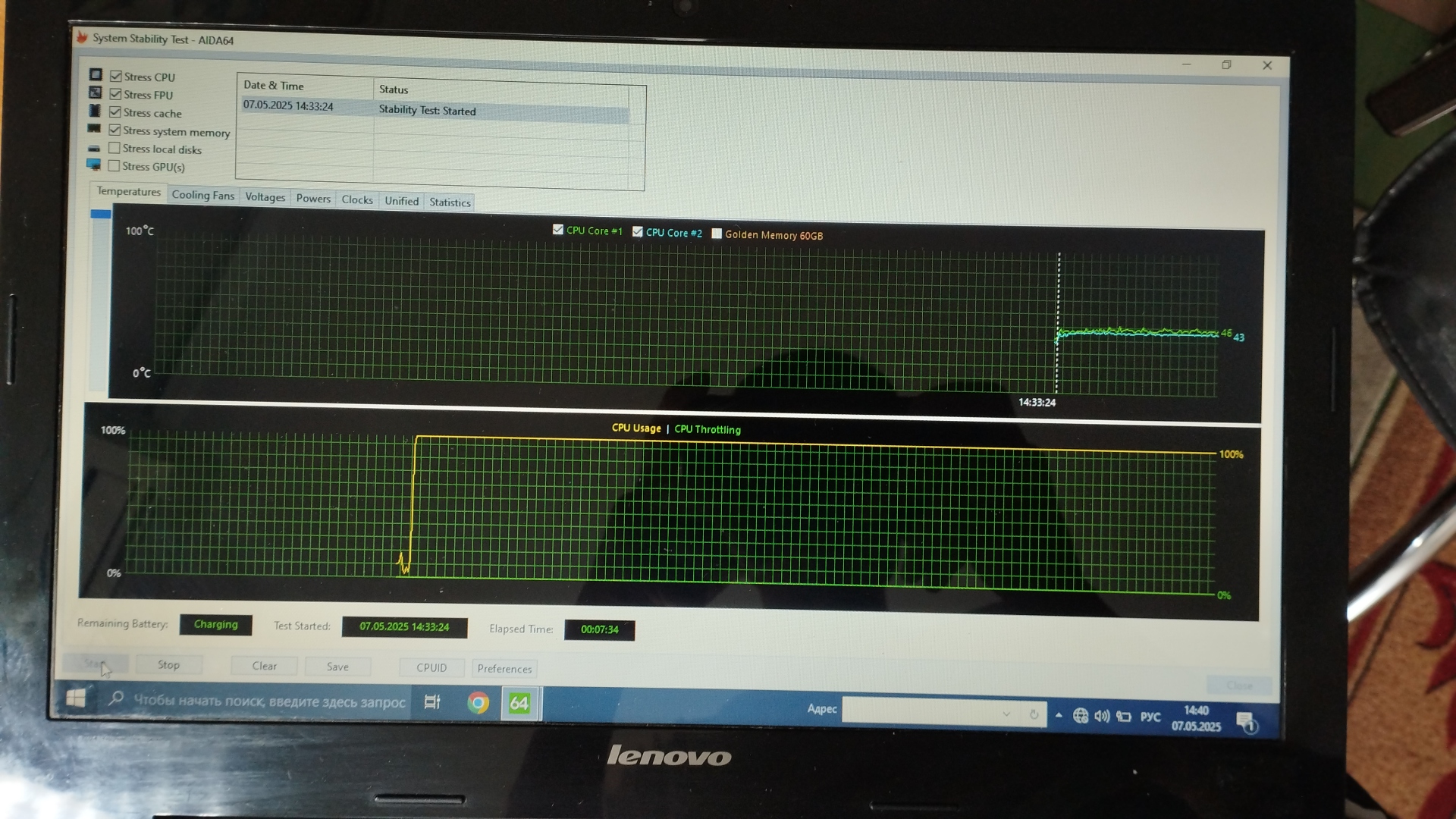
Task: Open volume control in system tray
Action: [x=1102, y=716]
